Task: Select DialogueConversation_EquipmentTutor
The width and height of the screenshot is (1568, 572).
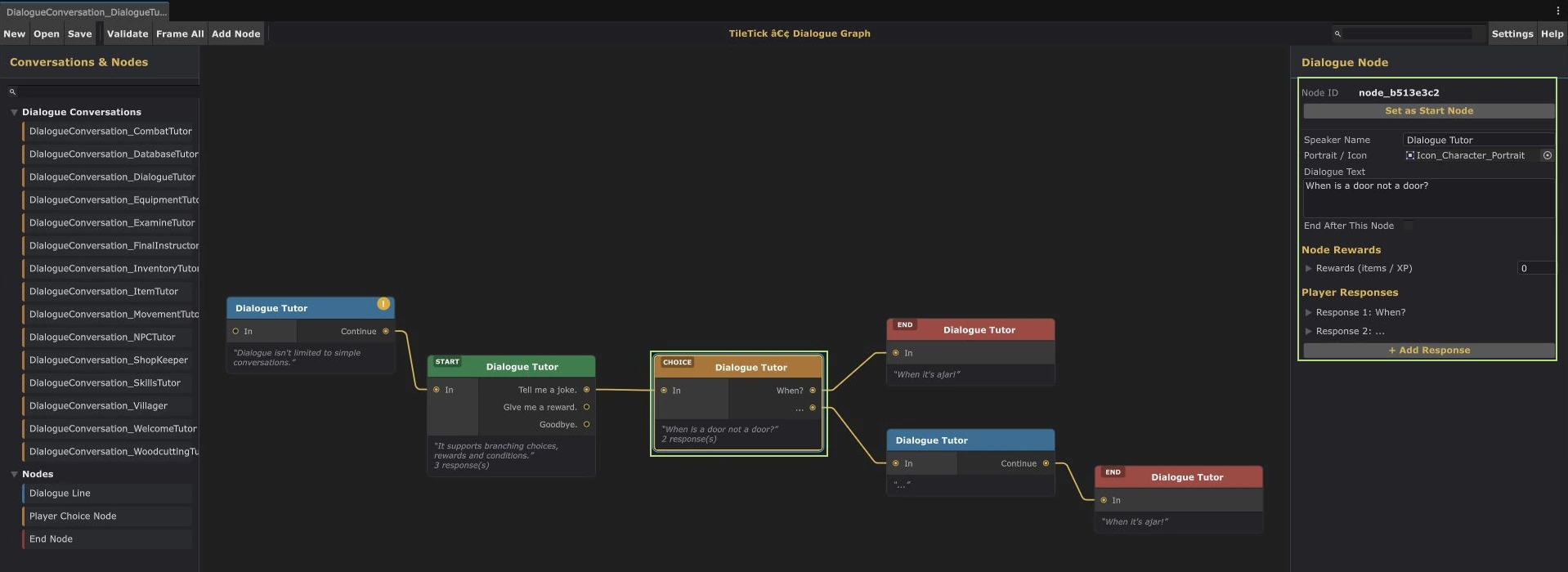Action: point(110,199)
